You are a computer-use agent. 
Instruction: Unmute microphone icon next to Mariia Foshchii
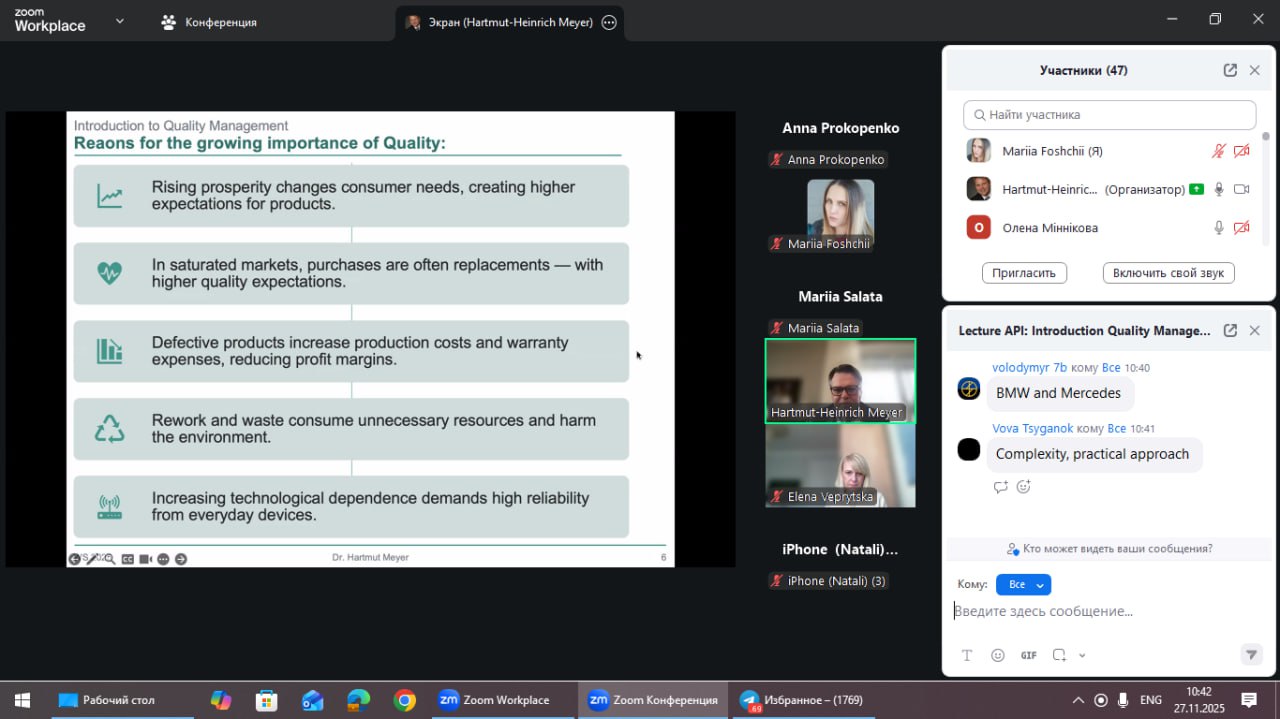click(x=1219, y=151)
